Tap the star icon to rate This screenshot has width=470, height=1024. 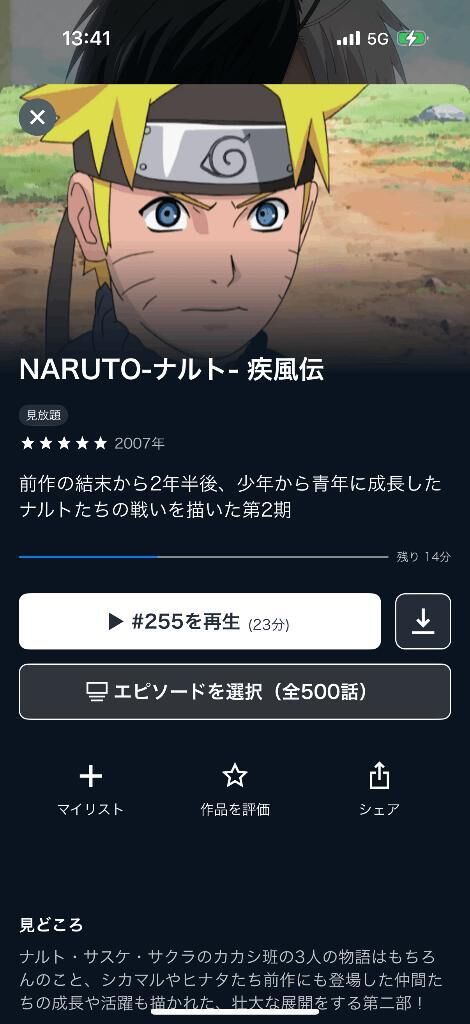[235, 776]
